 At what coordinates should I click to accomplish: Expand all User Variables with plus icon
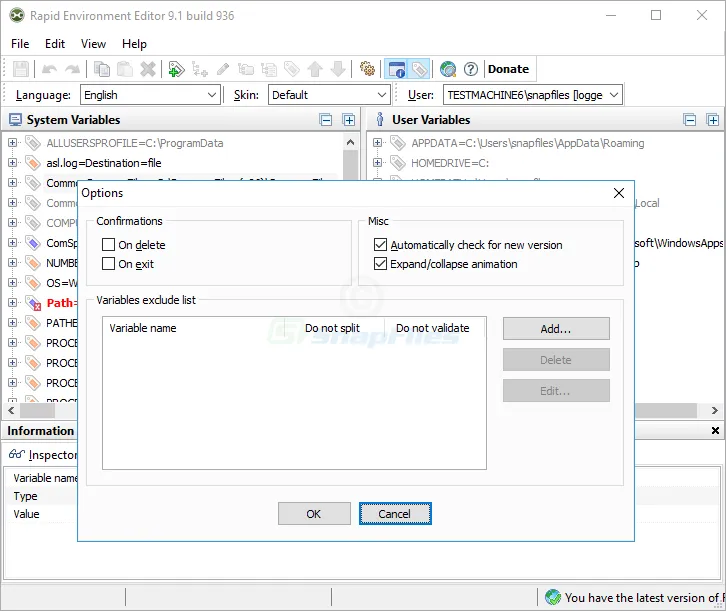tap(713, 120)
